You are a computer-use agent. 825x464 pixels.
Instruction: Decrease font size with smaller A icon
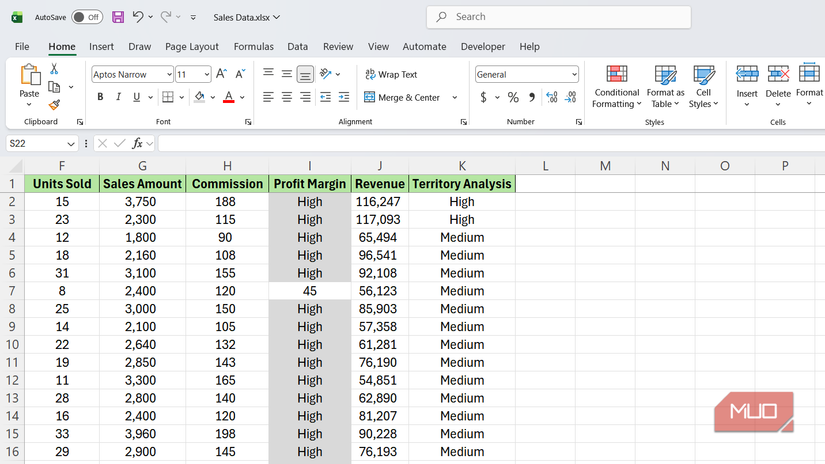(240, 74)
